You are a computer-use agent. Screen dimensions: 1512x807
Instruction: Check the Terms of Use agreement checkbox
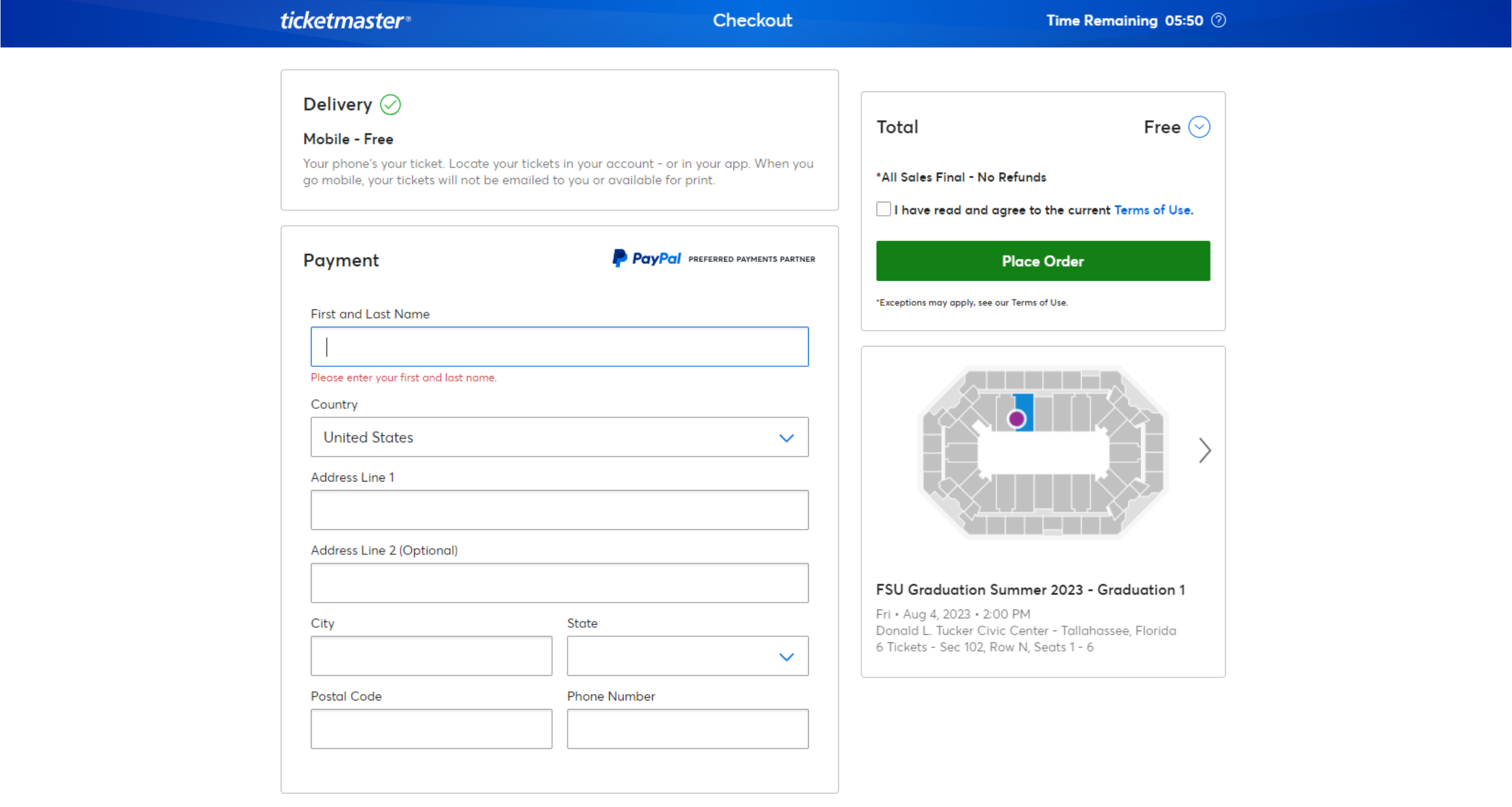[x=883, y=208]
